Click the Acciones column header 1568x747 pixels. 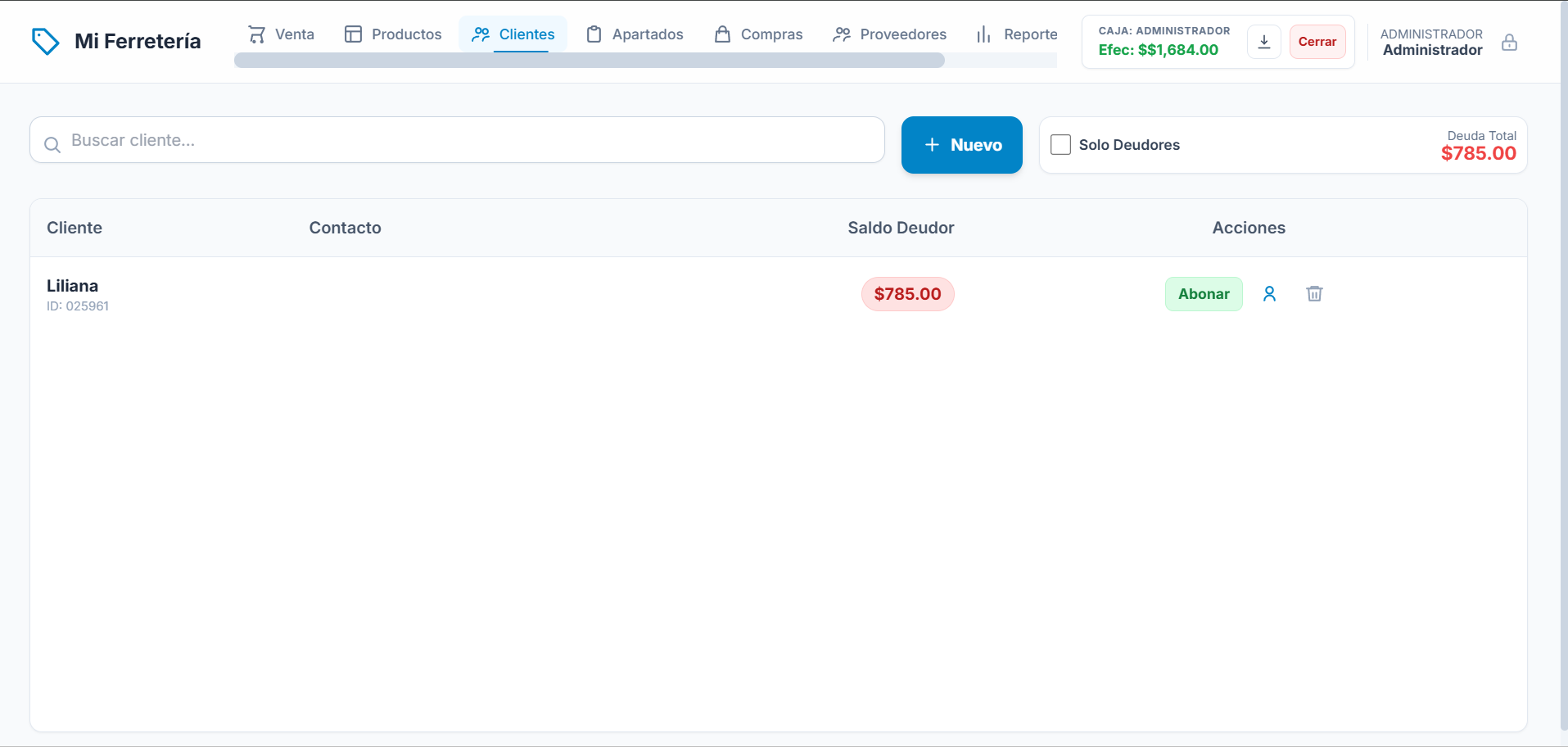pos(1249,228)
